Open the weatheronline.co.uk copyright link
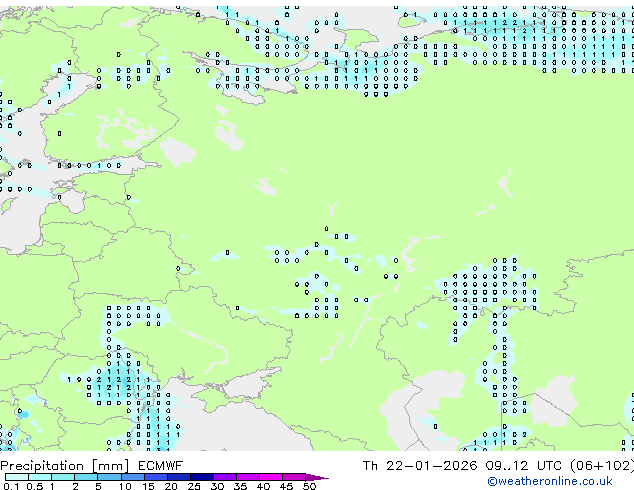 tap(550, 481)
